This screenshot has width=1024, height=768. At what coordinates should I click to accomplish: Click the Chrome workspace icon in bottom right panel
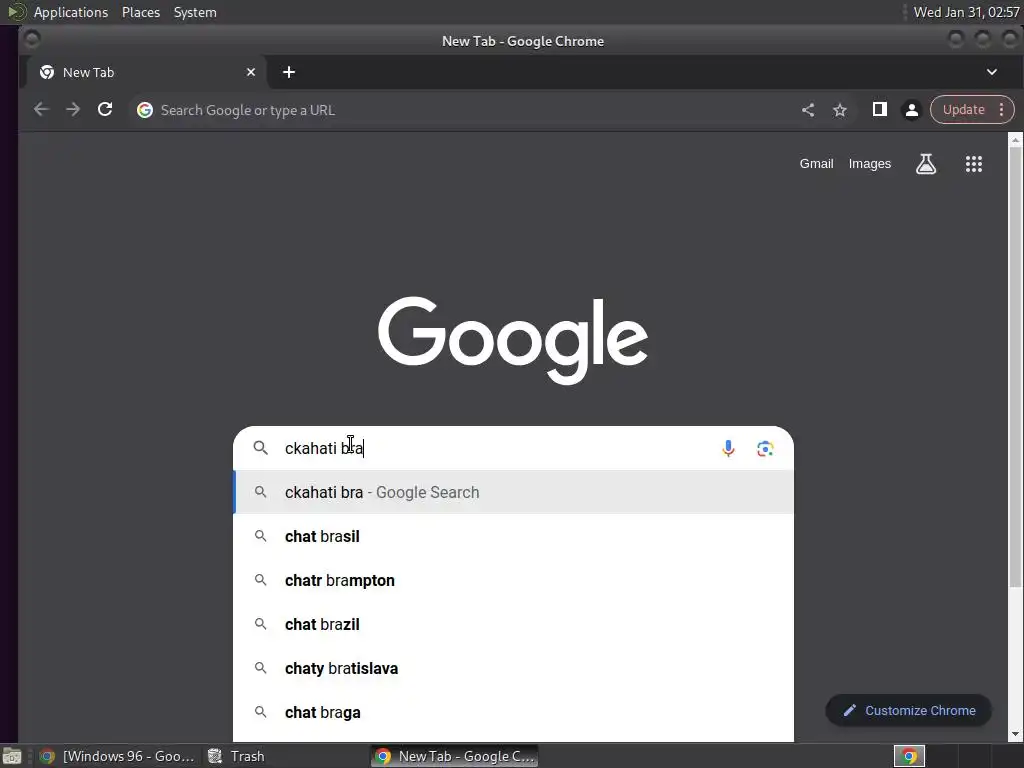point(909,756)
